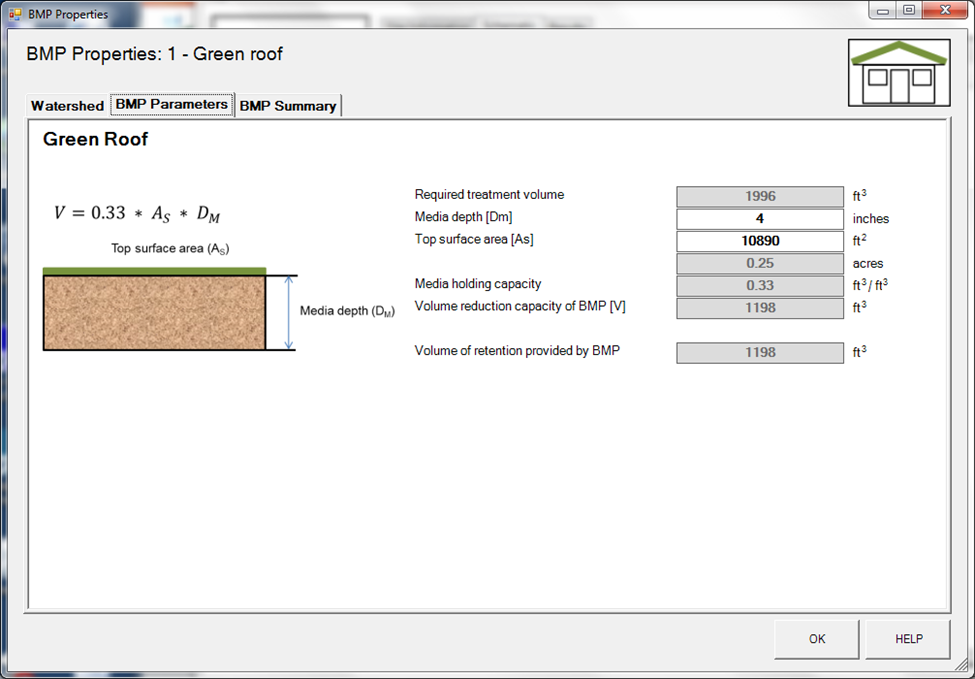Viewport: 975px width, 679px height.
Task: Click the media layer diagram image
Action: (154, 312)
